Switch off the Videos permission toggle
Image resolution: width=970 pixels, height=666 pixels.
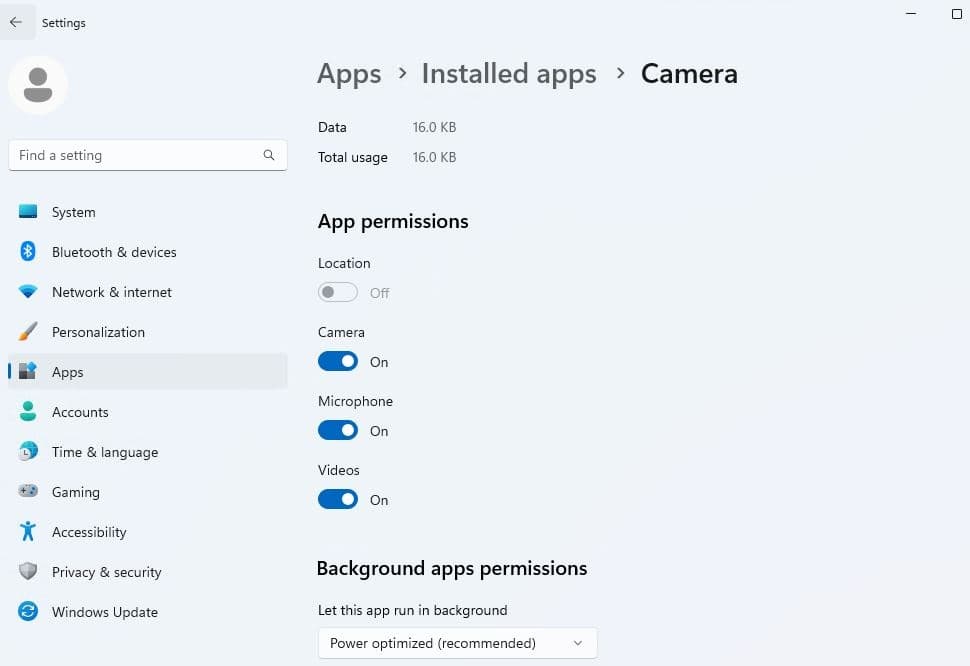pyautogui.click(x=338, y=500)
